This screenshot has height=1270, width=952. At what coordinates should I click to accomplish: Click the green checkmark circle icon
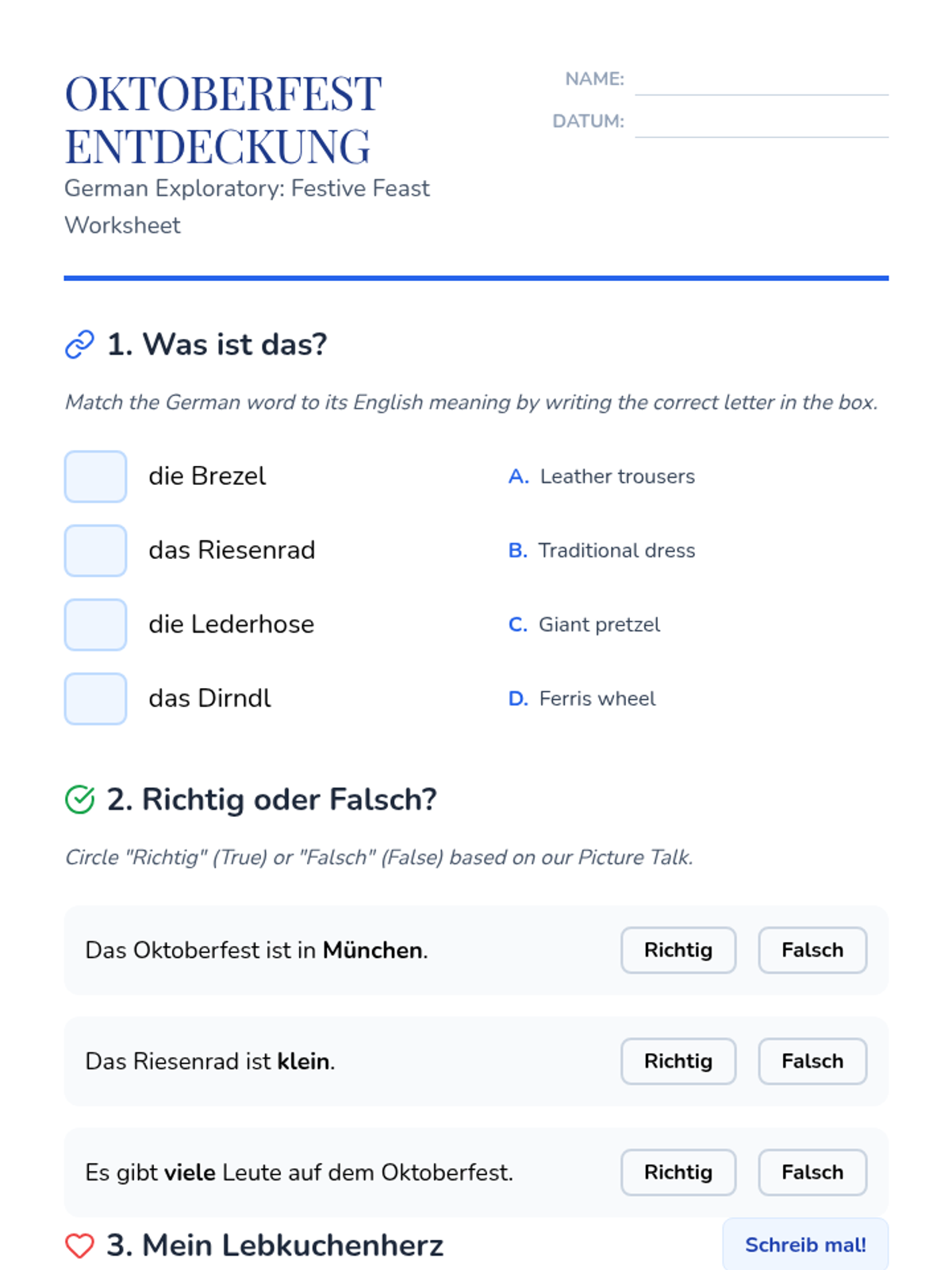click(x=79, y=799)
